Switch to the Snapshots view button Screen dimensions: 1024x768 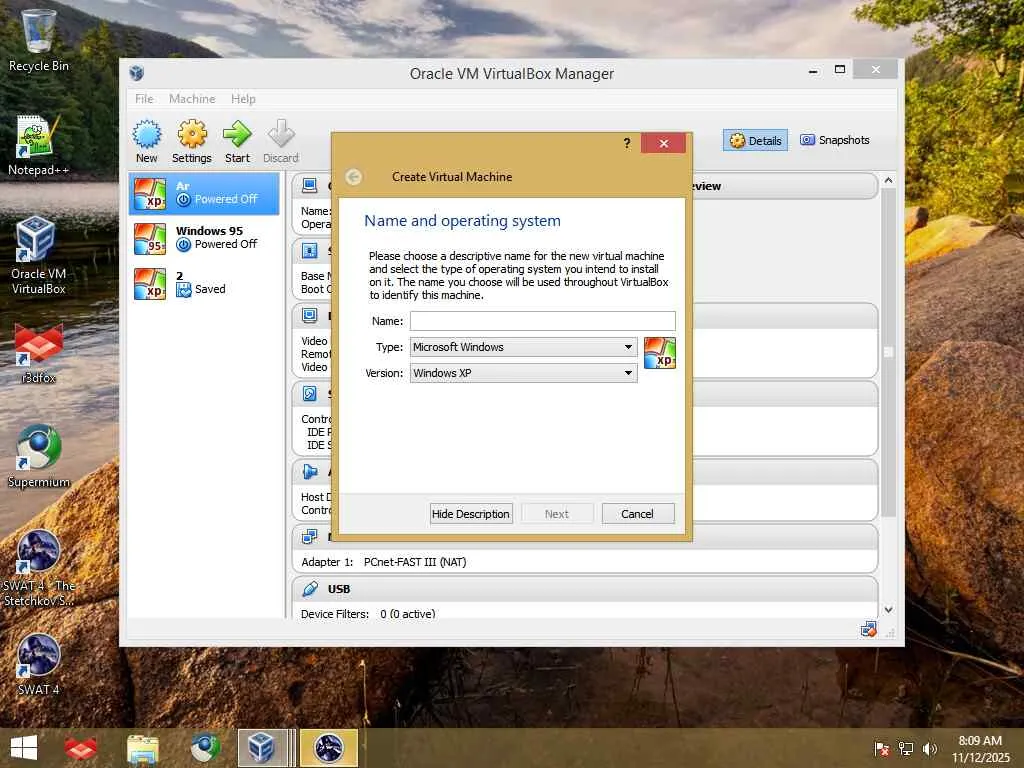835,140
